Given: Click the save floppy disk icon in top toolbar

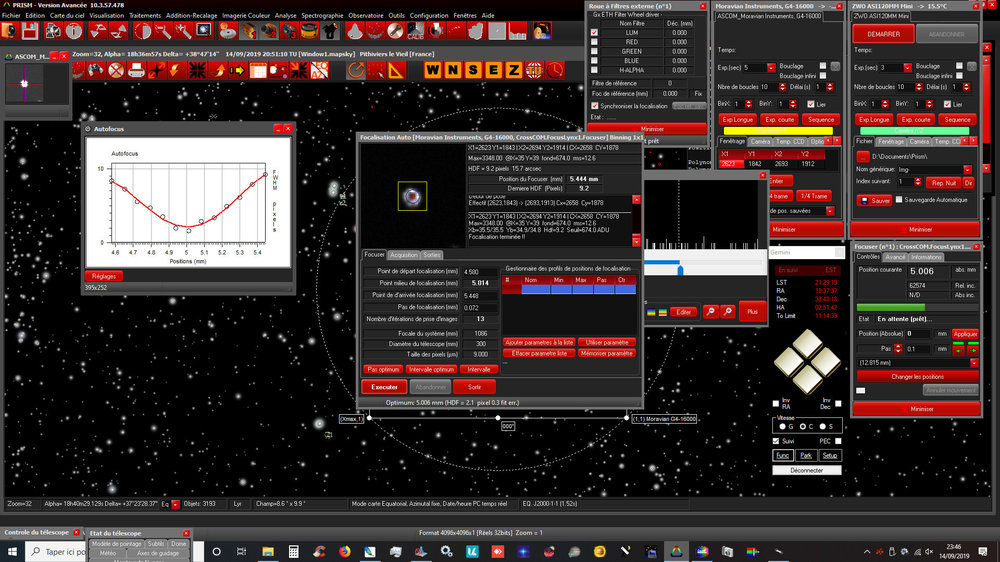Looking at the screenshot, I should 30,31.
